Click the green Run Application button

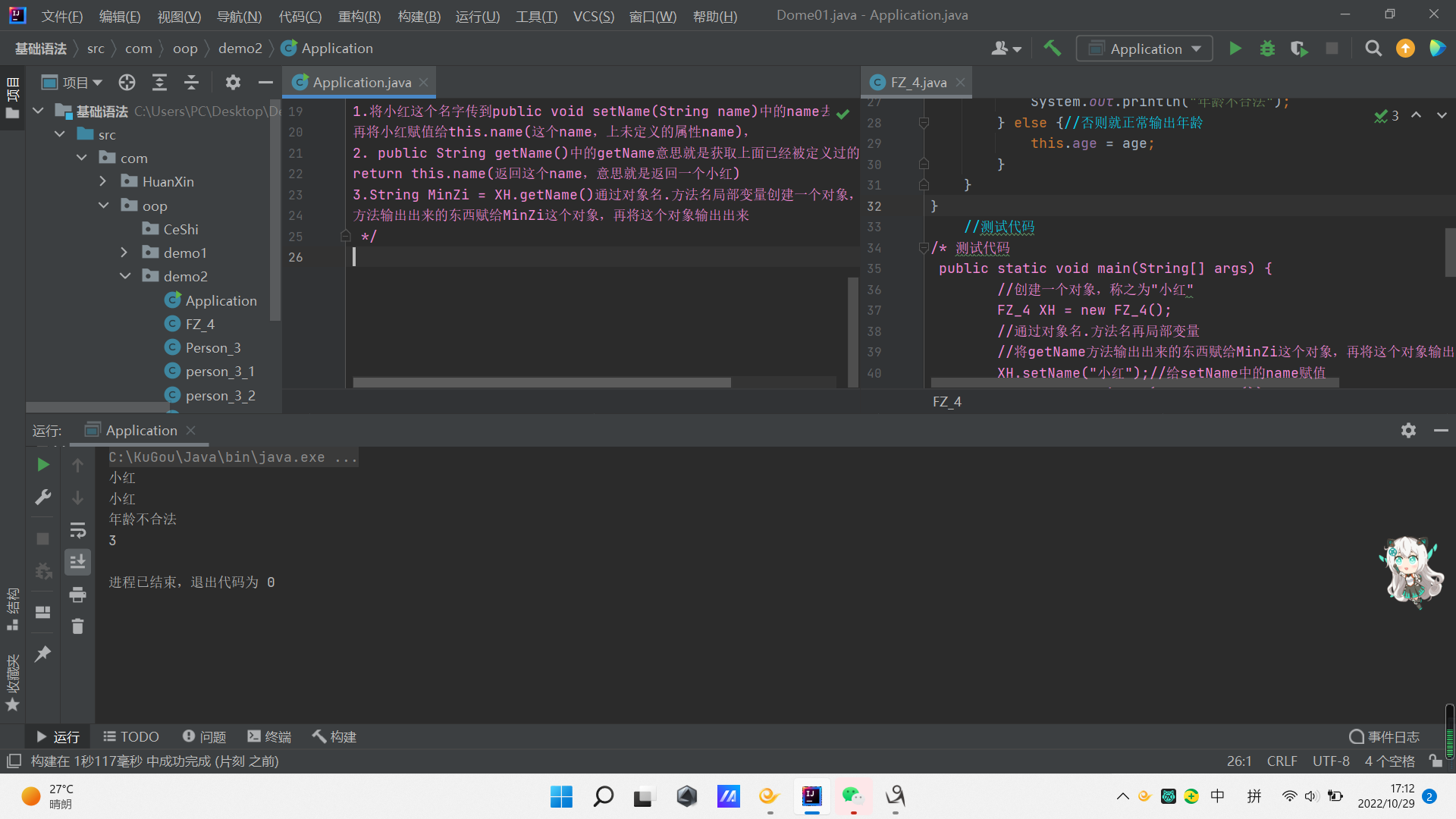1235,49
